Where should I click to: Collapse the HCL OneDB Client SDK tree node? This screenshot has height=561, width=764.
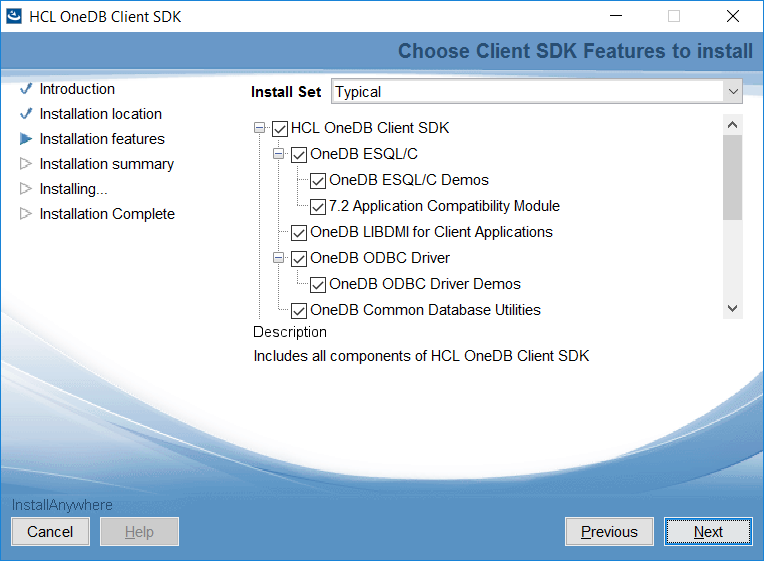click(x=260, y=128)
